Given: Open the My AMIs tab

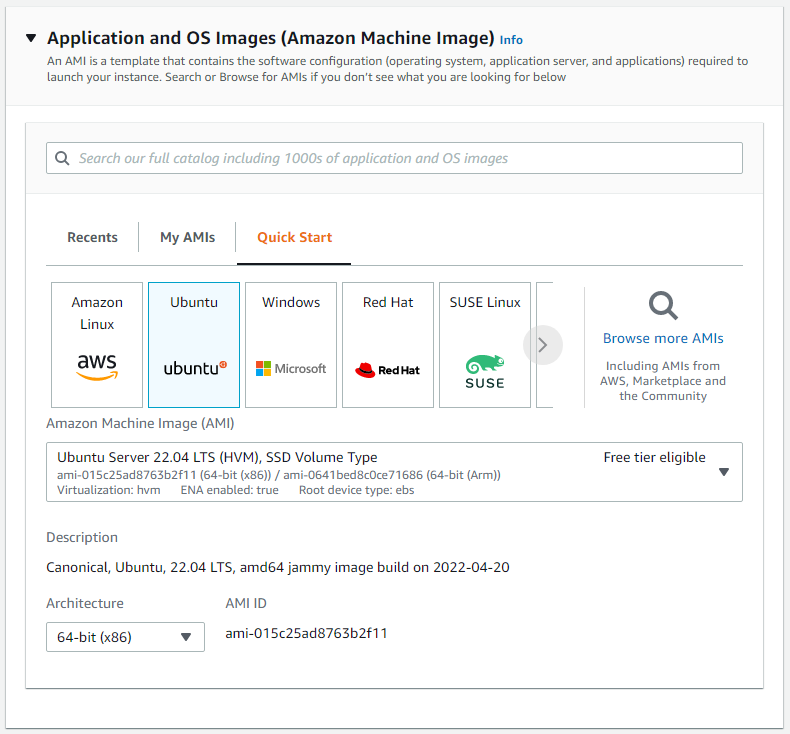Looking at the screenshot, I should (186, 237).
